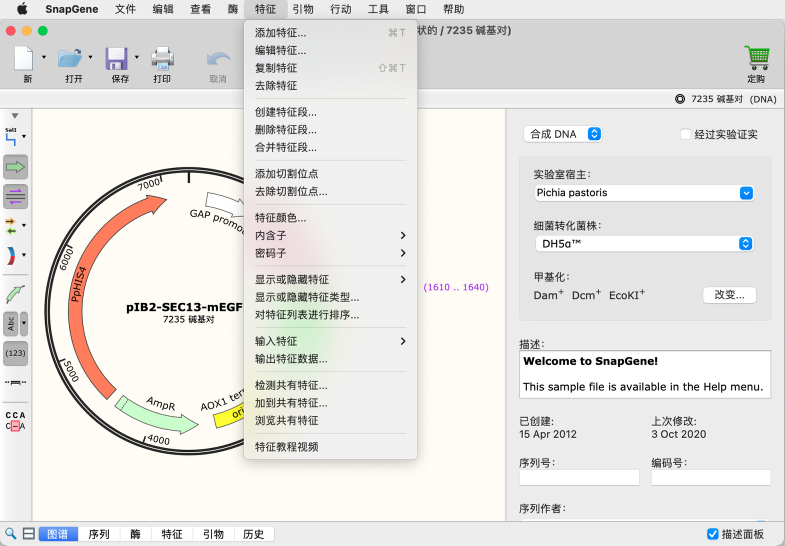The height and width of the screenshot is (546, 785).
Task: Choose 检测共有特征... menu item
Action: 330,385
